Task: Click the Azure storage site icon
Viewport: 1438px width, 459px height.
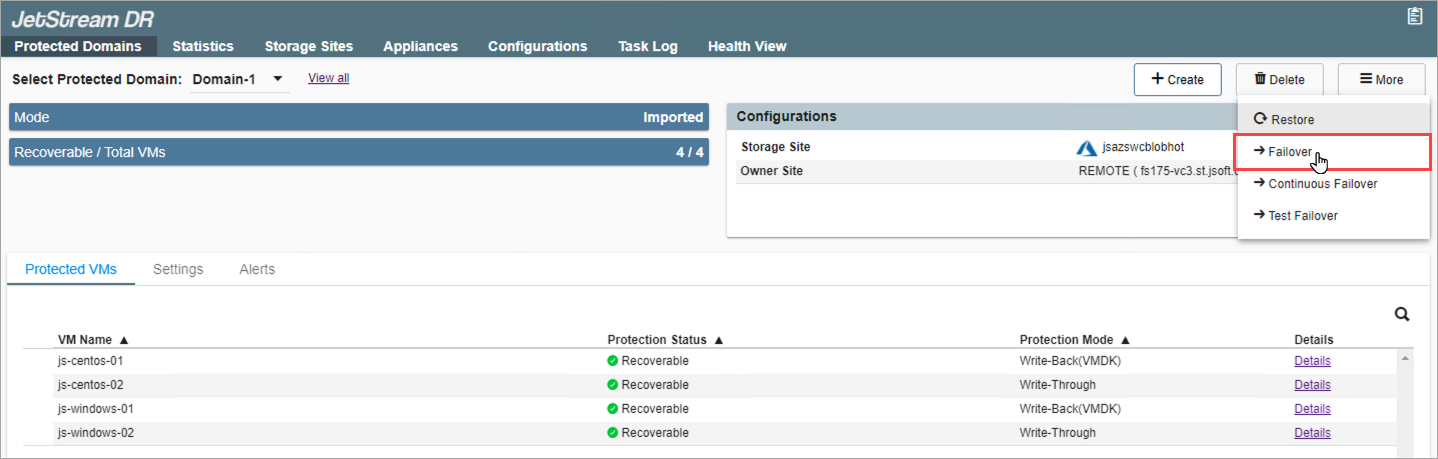Action: click(x=1087, y=148)
